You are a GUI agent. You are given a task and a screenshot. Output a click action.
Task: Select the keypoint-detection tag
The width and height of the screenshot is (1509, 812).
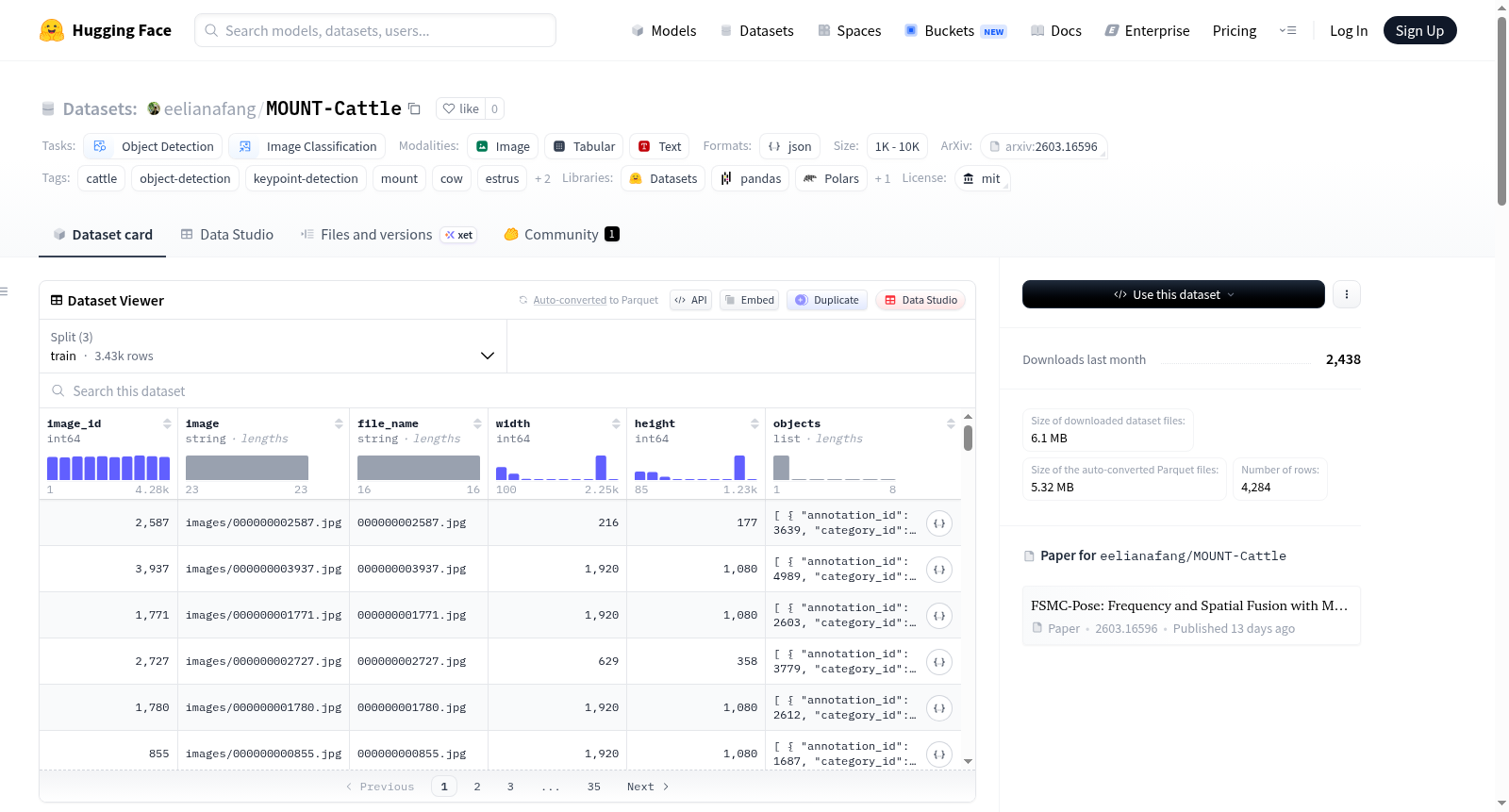pos(306,178)
